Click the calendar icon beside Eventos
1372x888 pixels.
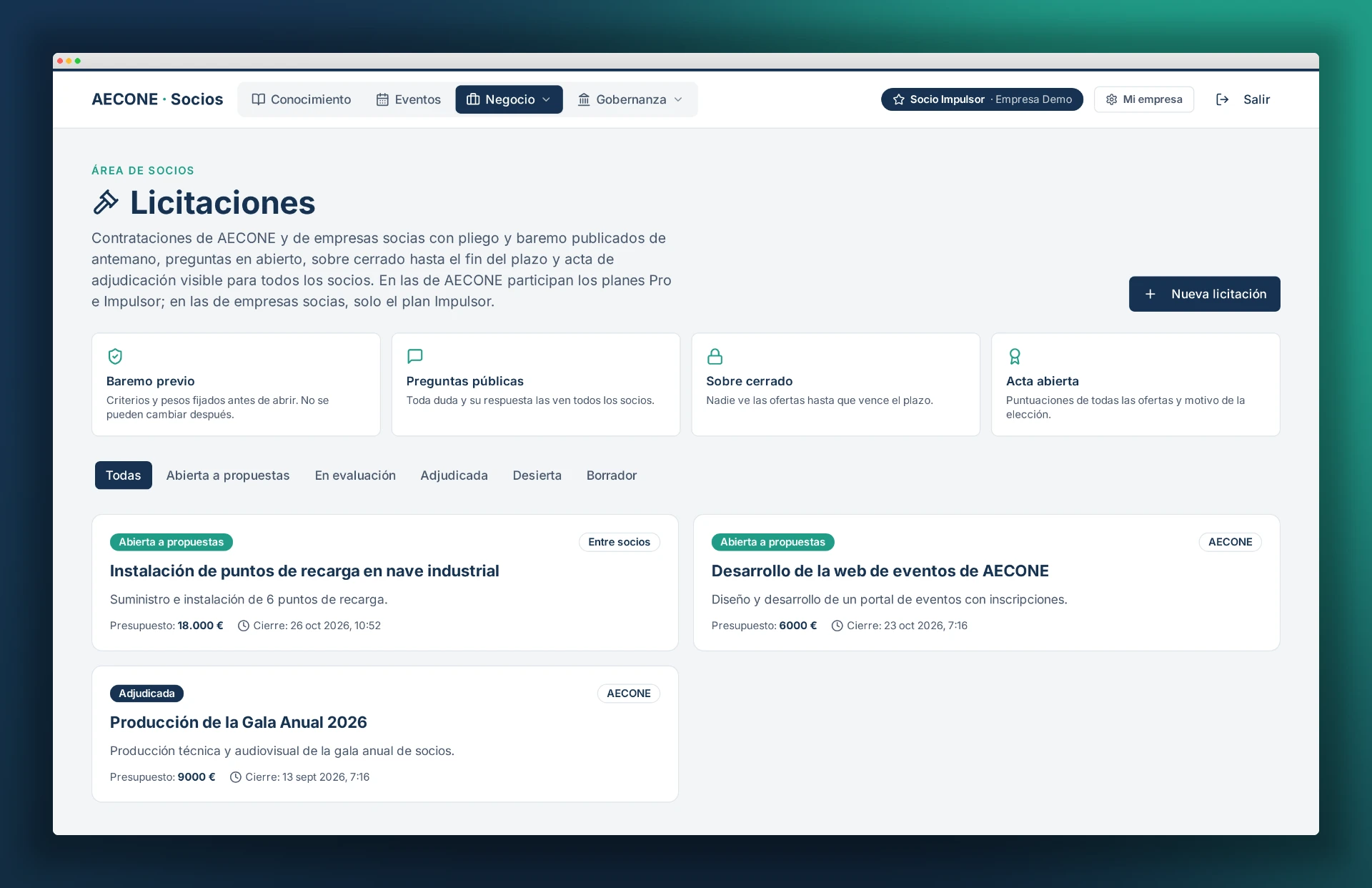(x=382, y=99)
